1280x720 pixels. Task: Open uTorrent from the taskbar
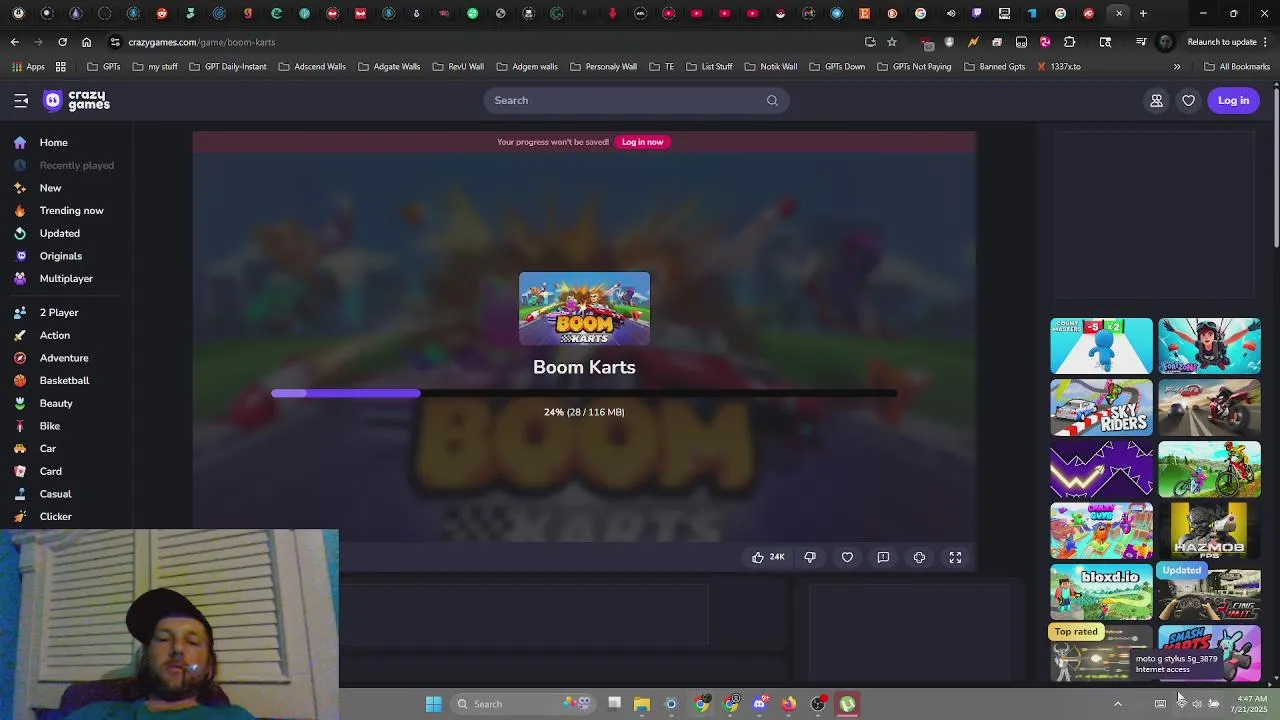(848, 704)
